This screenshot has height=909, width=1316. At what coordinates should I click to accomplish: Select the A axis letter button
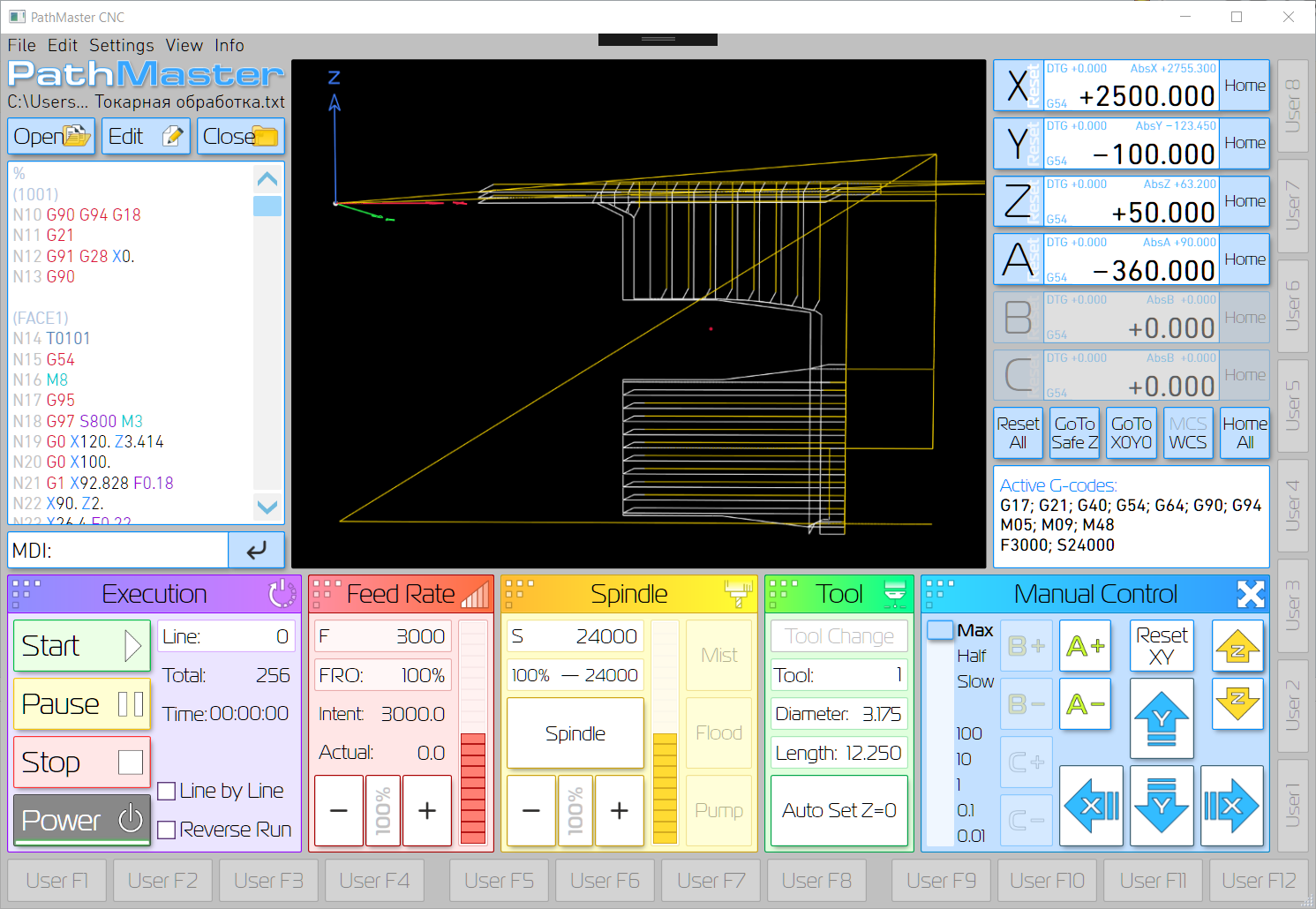pos(1018,259)
